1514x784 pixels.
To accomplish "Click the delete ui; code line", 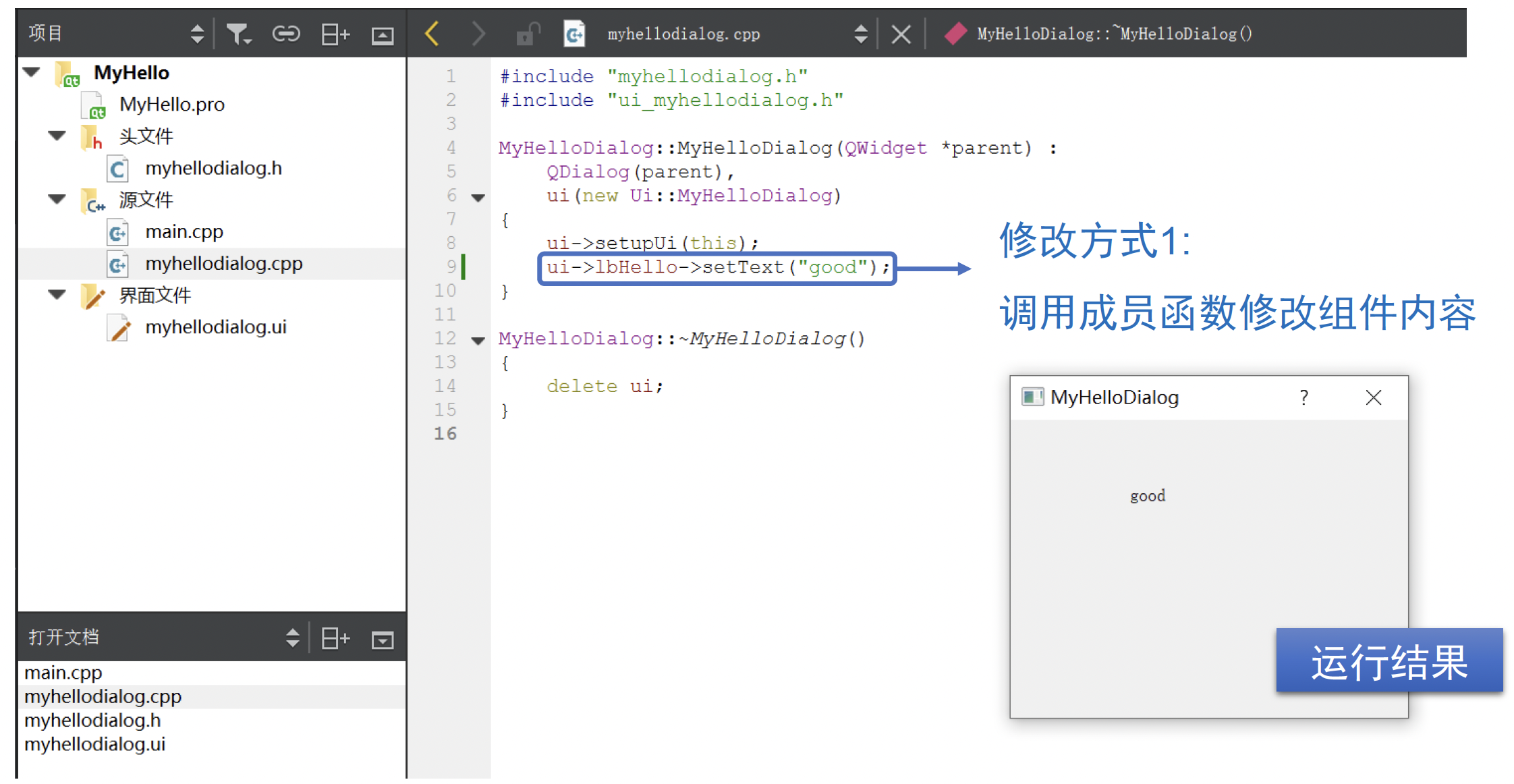I will (x=605, y=386).
